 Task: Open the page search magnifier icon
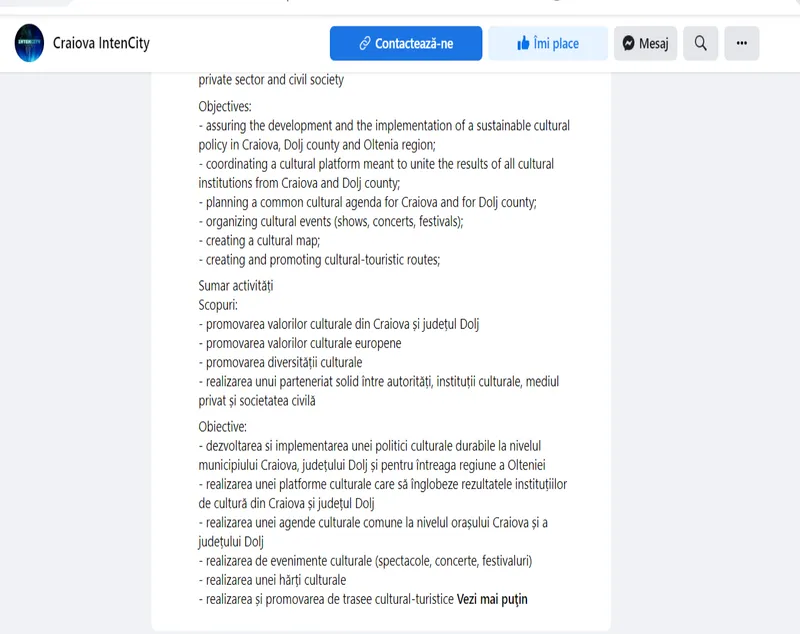[x=701, y=43]
